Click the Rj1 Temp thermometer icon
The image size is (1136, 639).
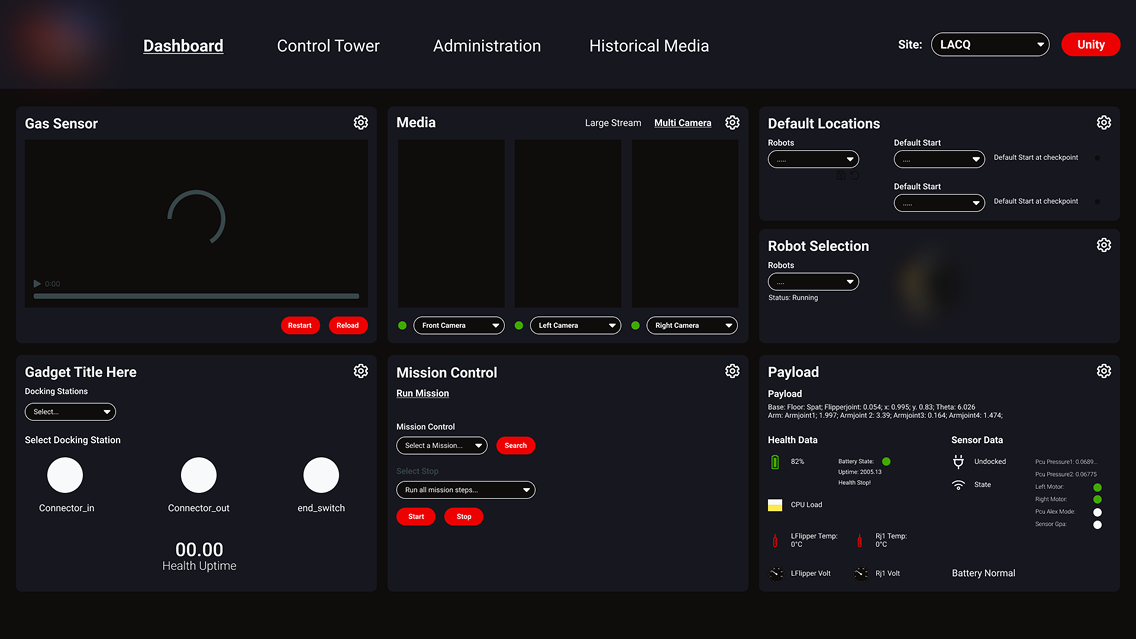click(860, 540)
